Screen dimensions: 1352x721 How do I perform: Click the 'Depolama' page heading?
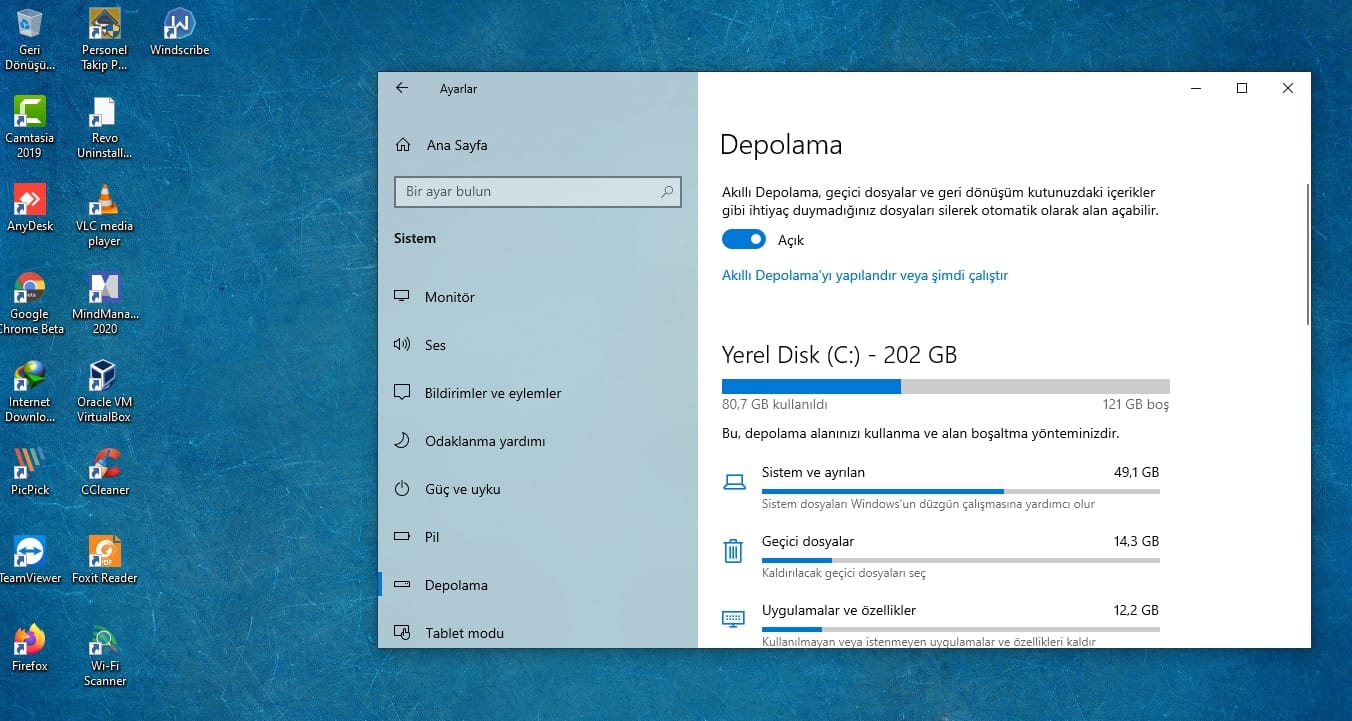[x=781, y=145]
